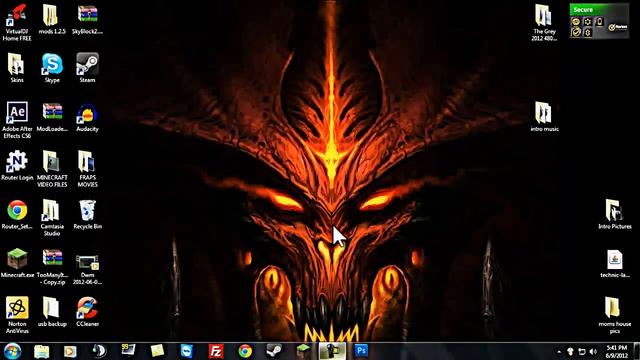Open TeamViewer from the taskbar
Image resolution: width=640 pixels, height=360 pixels.
187,351
